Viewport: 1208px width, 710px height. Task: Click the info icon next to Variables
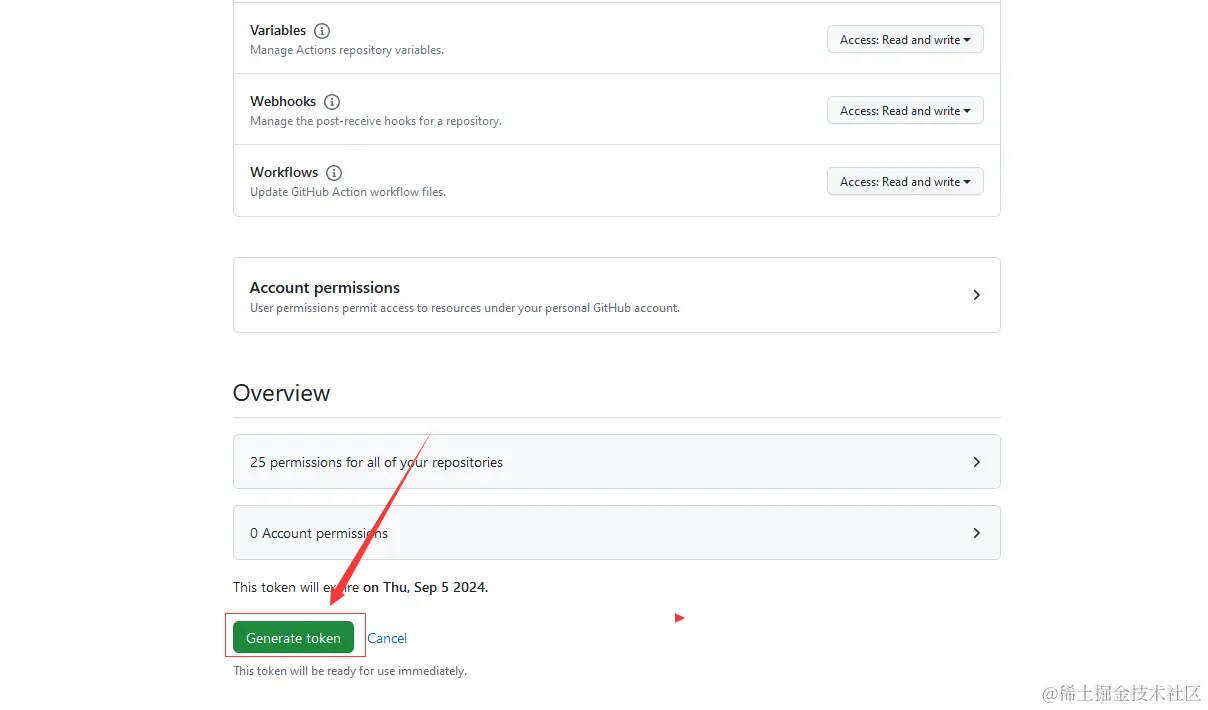(x=322, y=31)
